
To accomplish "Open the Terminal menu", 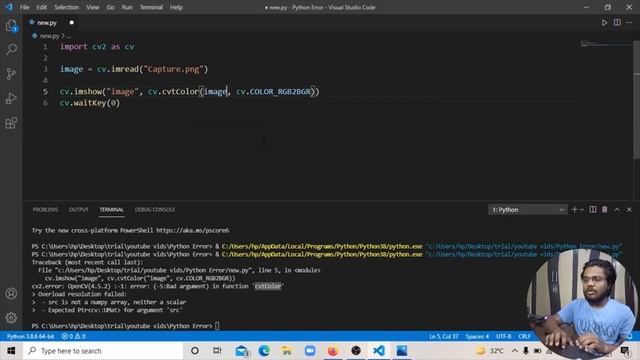I will (151, 7).
